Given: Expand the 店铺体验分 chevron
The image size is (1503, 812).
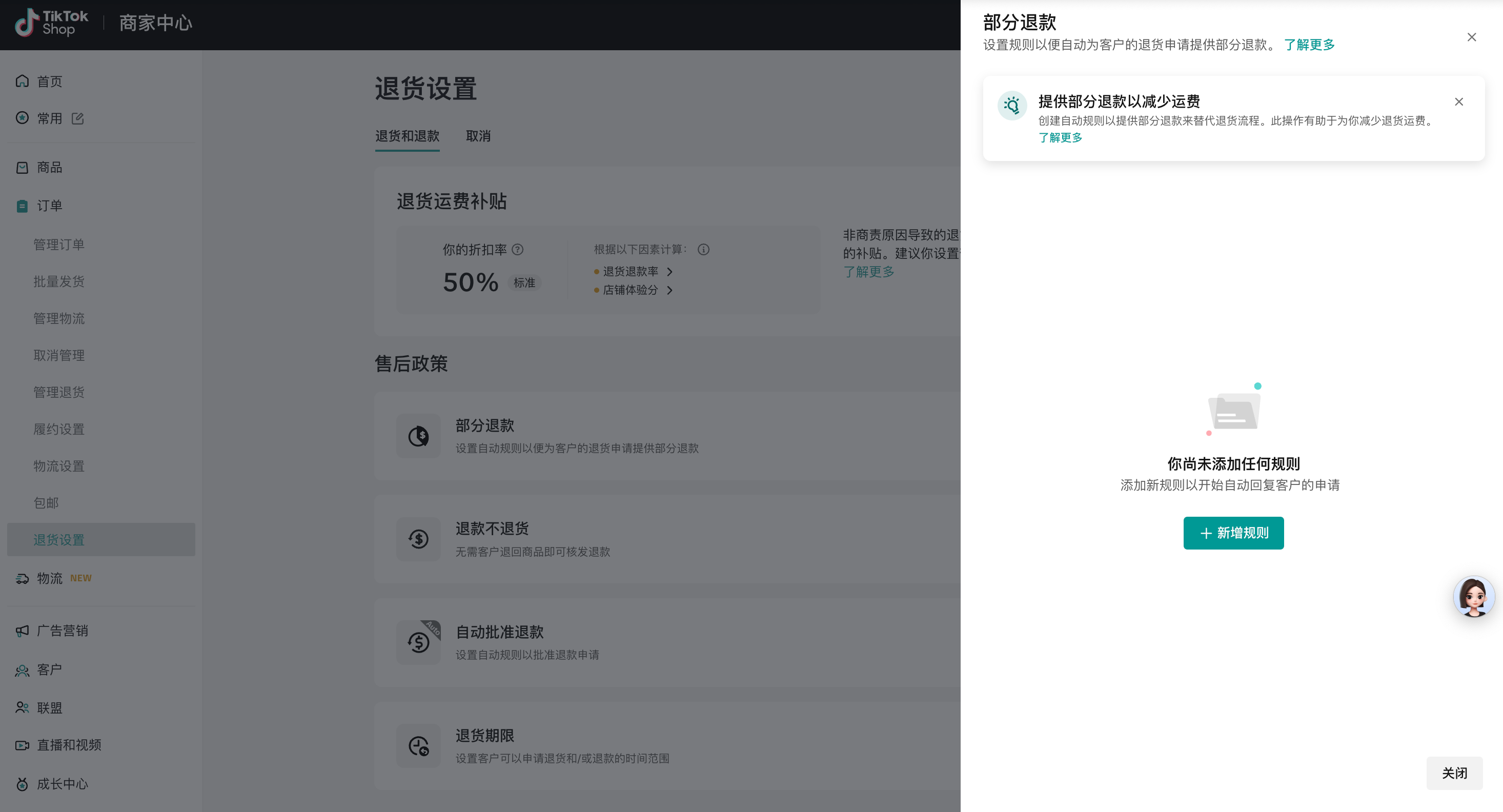Looking at the screenshot, I should [670, 290].
